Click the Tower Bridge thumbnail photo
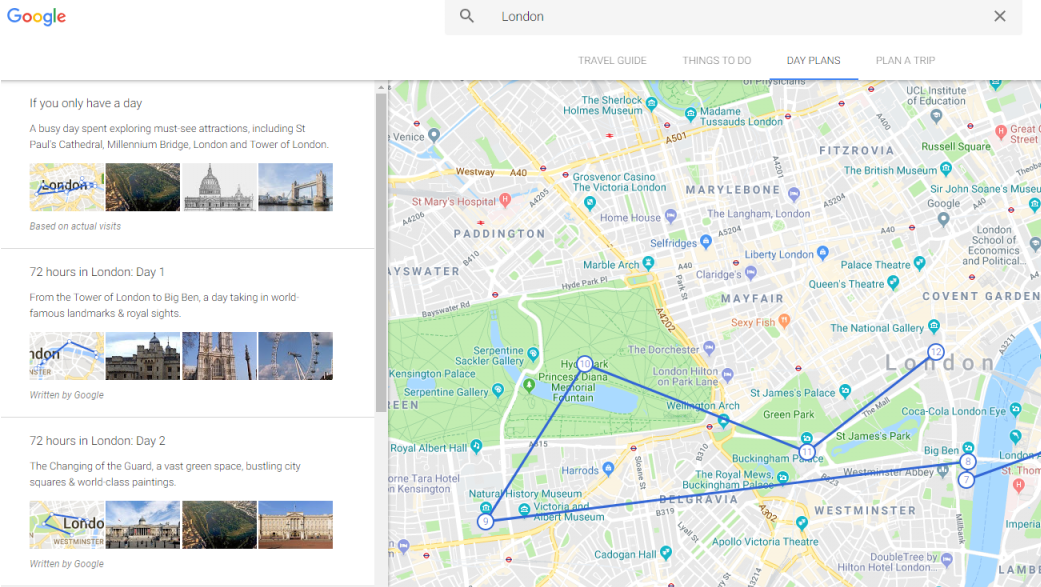1041x587 pixels. pos(295,187)
